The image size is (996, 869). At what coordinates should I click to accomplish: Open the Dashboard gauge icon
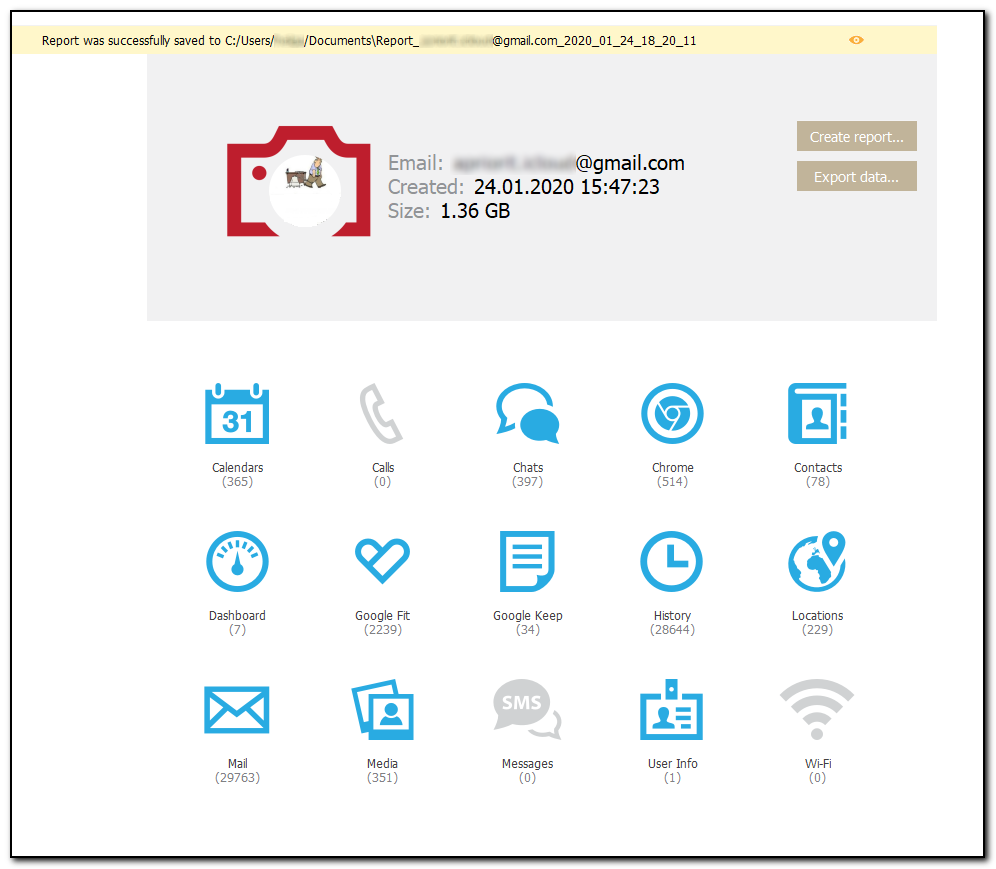pos(237,561)
